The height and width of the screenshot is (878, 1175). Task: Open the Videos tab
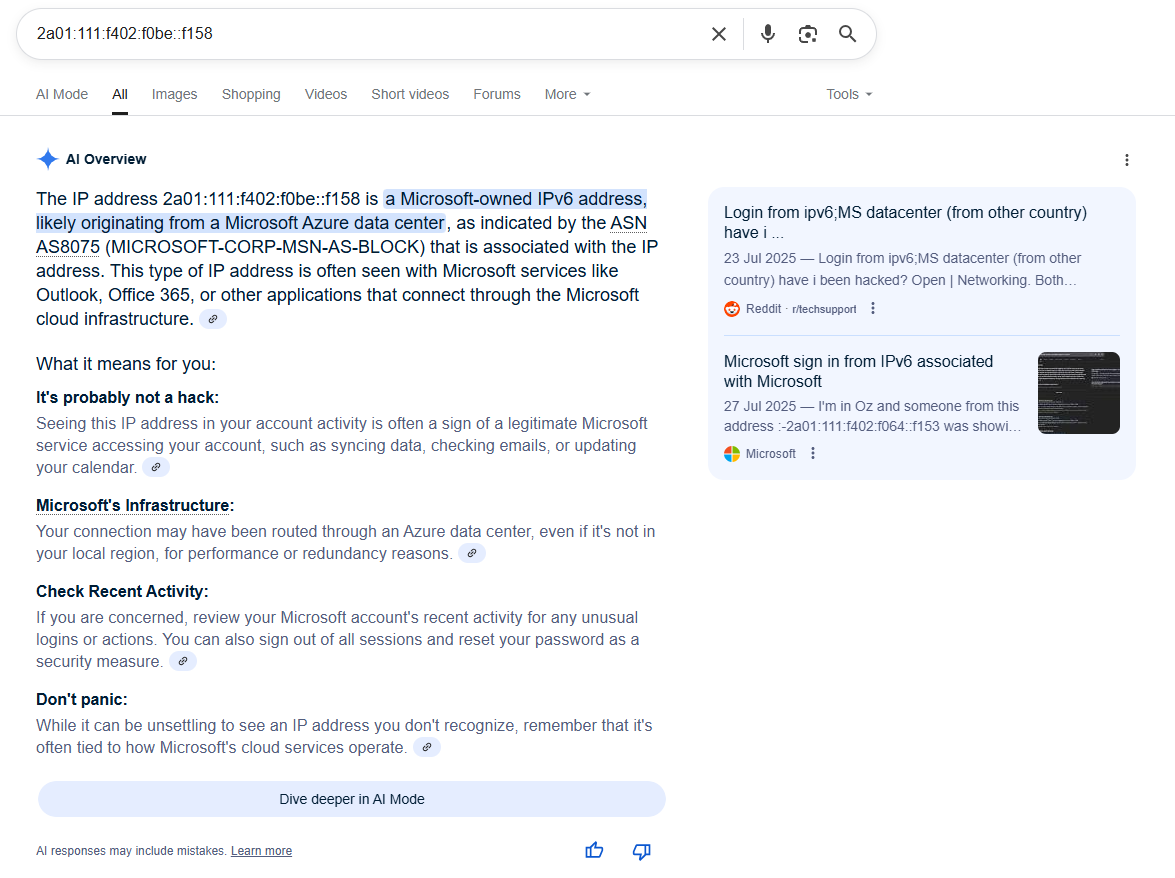coord(326,94)
